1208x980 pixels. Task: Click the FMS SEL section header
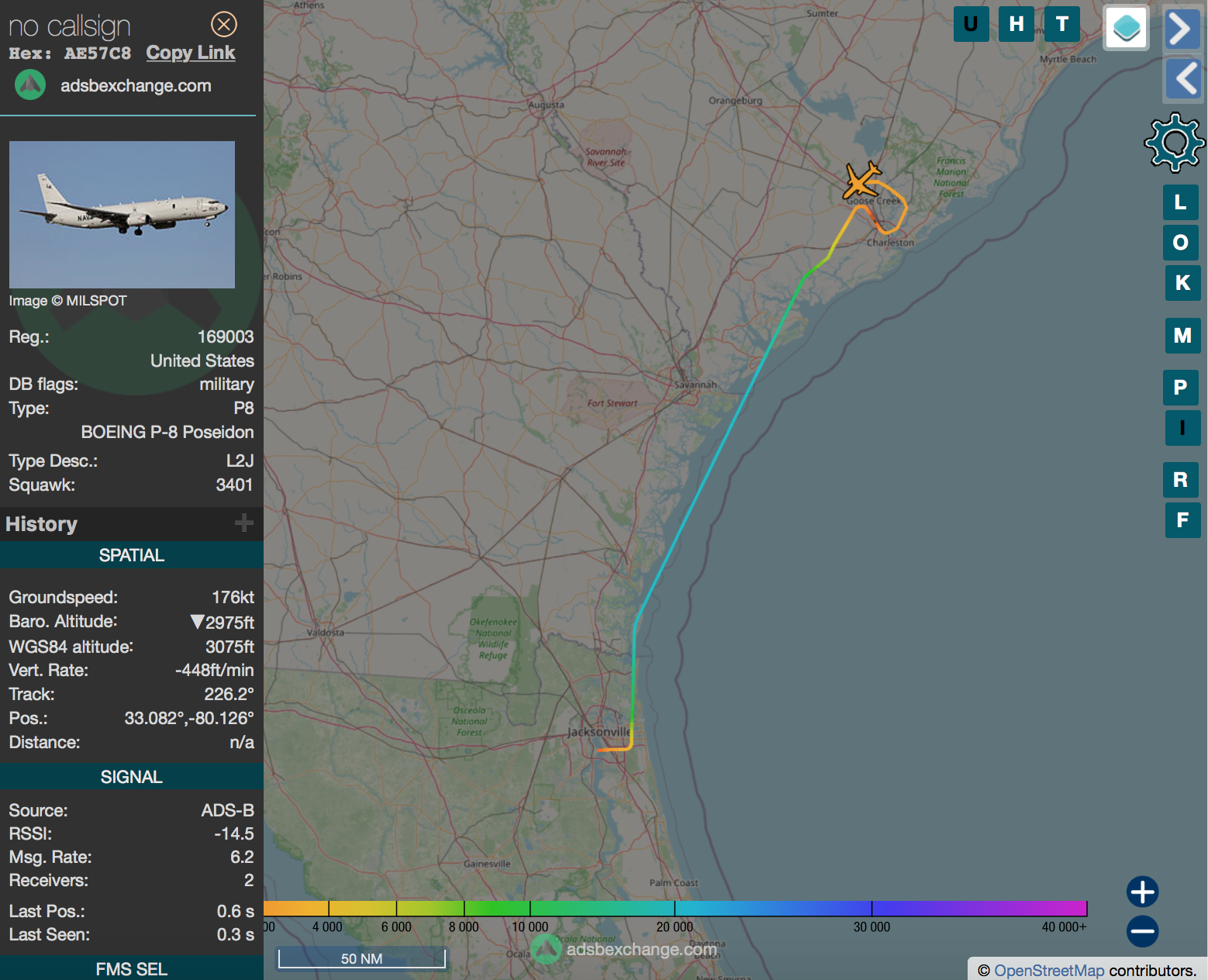click(132, 969)
